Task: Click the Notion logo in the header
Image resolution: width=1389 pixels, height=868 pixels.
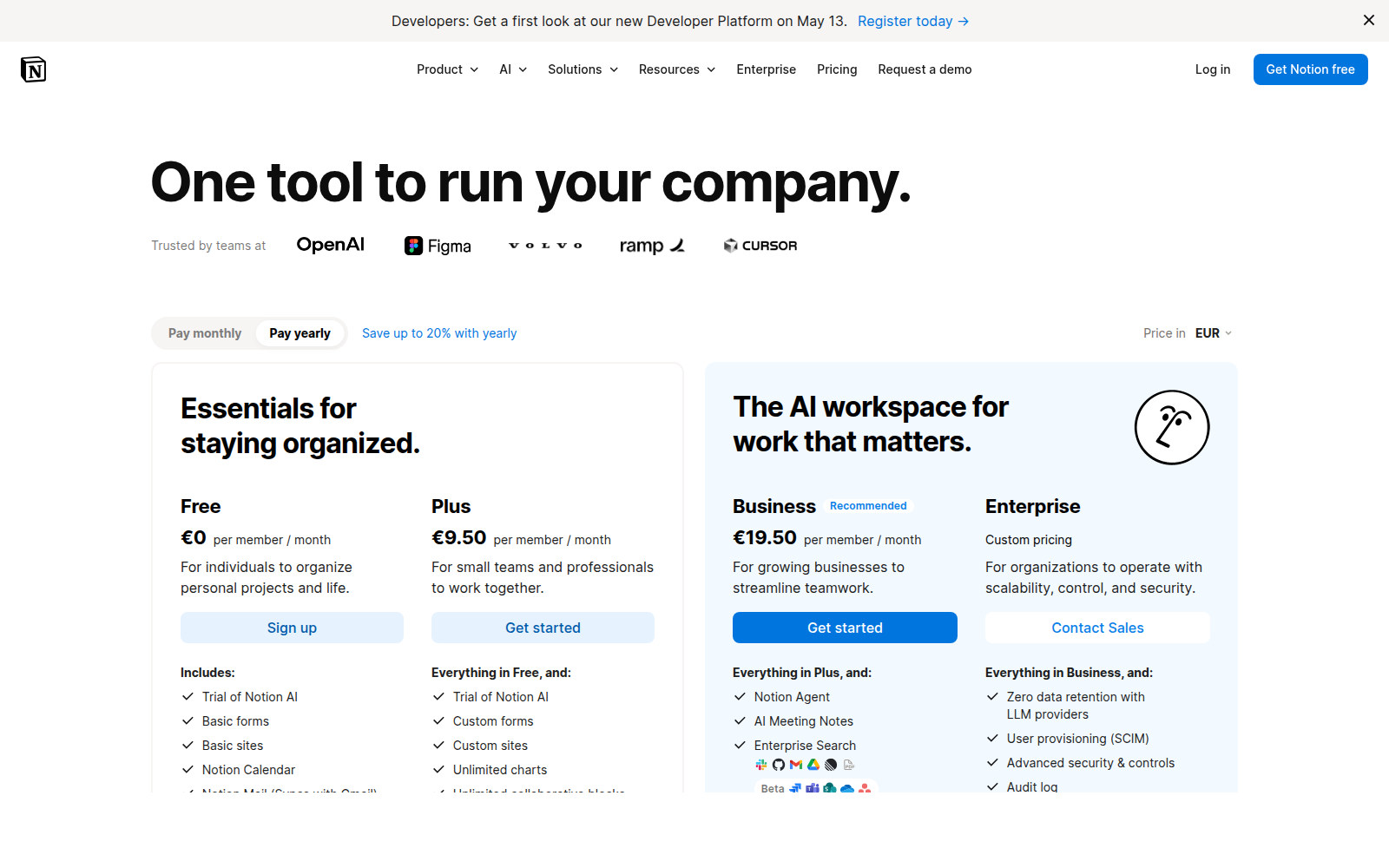Action: [33, 69]
